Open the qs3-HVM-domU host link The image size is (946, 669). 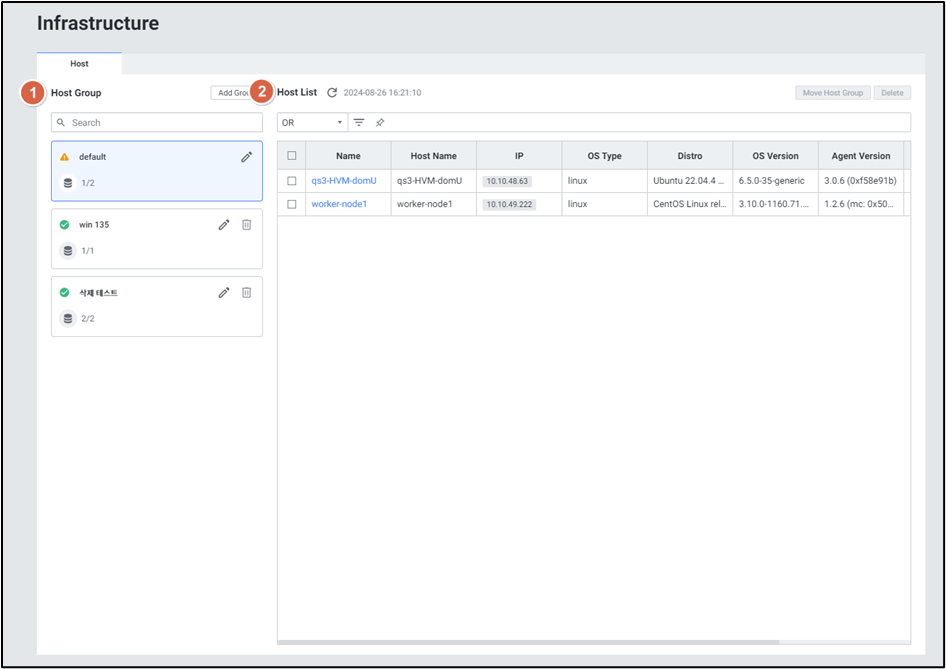pos(343,181)
